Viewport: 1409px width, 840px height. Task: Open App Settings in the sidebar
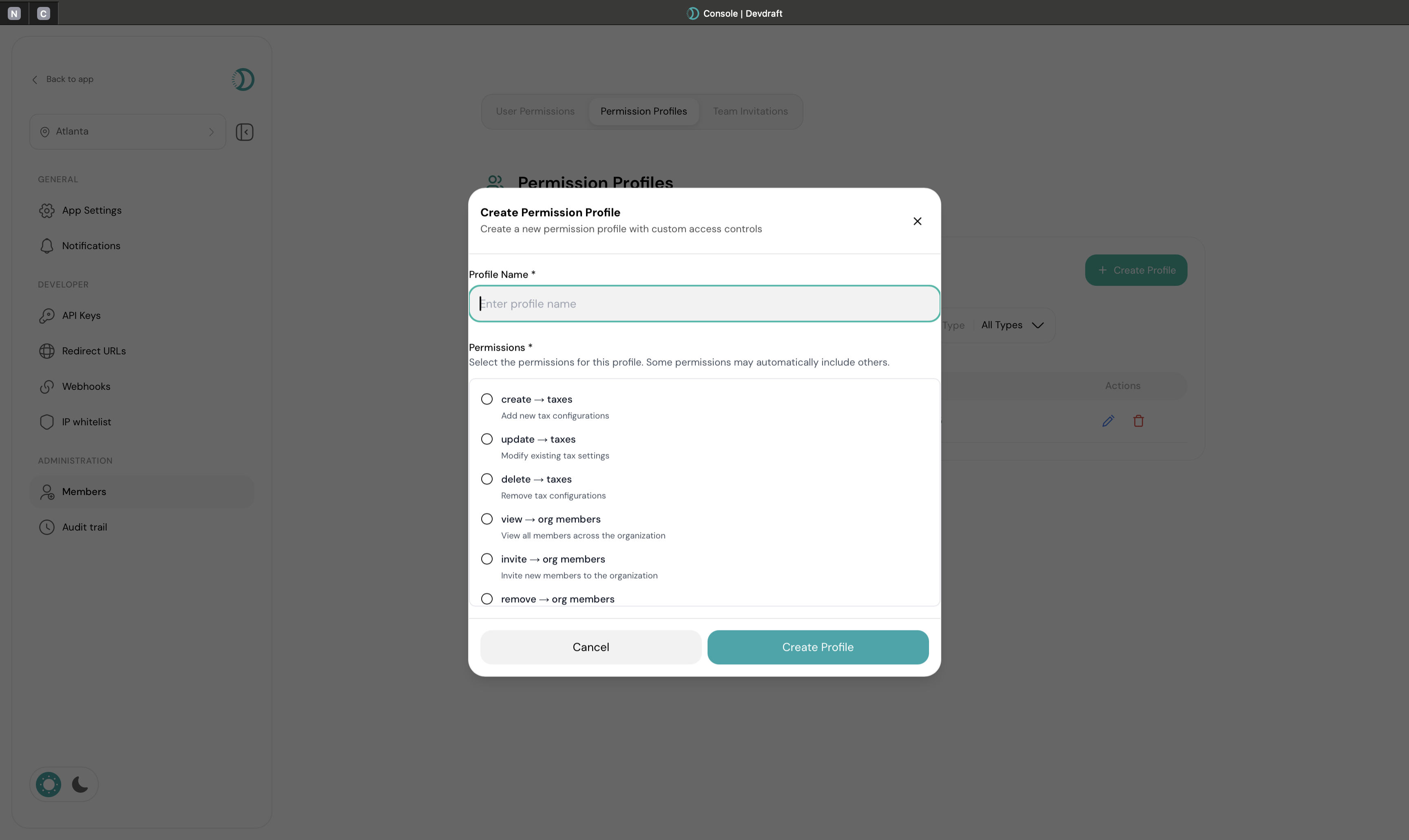91,210
